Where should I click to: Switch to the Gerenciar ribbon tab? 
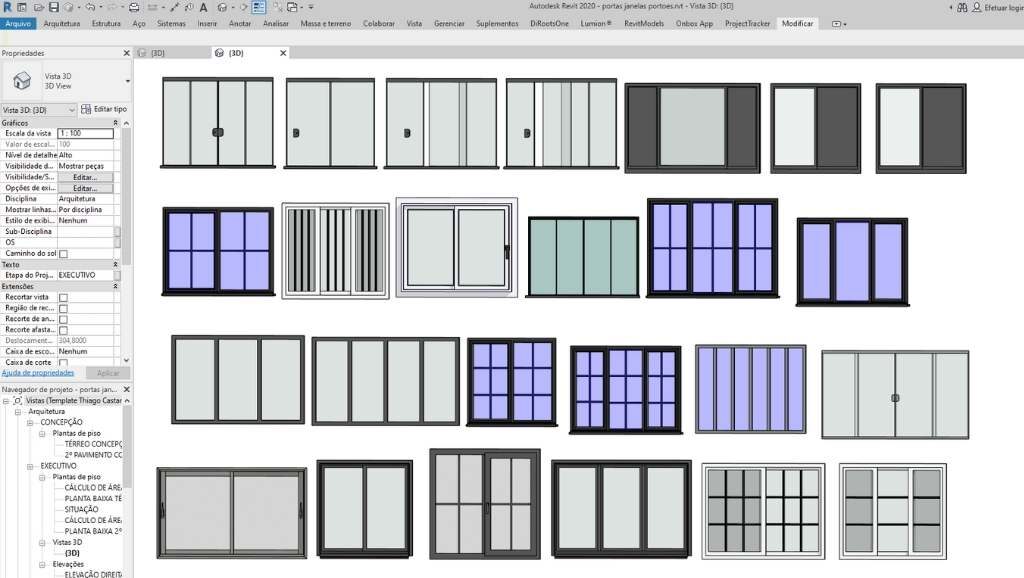point(449,23)
